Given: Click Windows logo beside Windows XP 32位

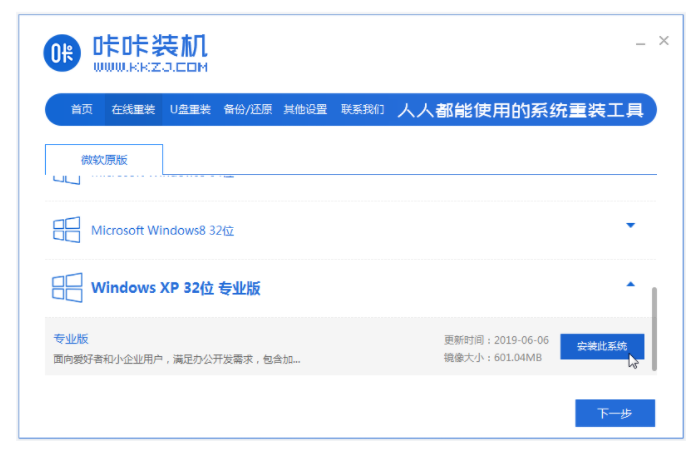Looking at the screenshot, I should click(66, 288).
